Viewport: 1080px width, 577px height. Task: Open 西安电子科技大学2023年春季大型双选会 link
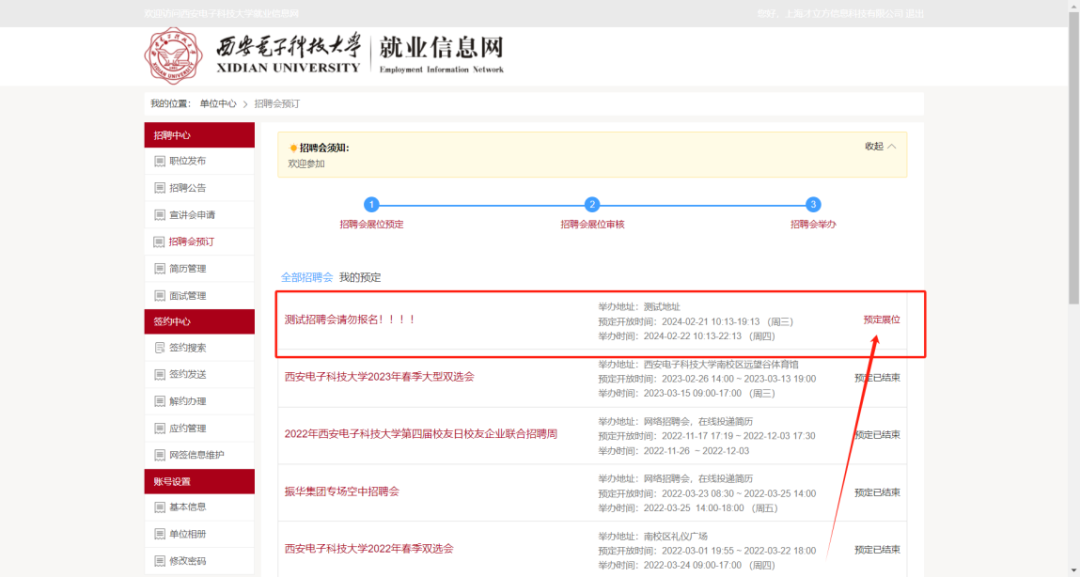(x=379, y=377)
